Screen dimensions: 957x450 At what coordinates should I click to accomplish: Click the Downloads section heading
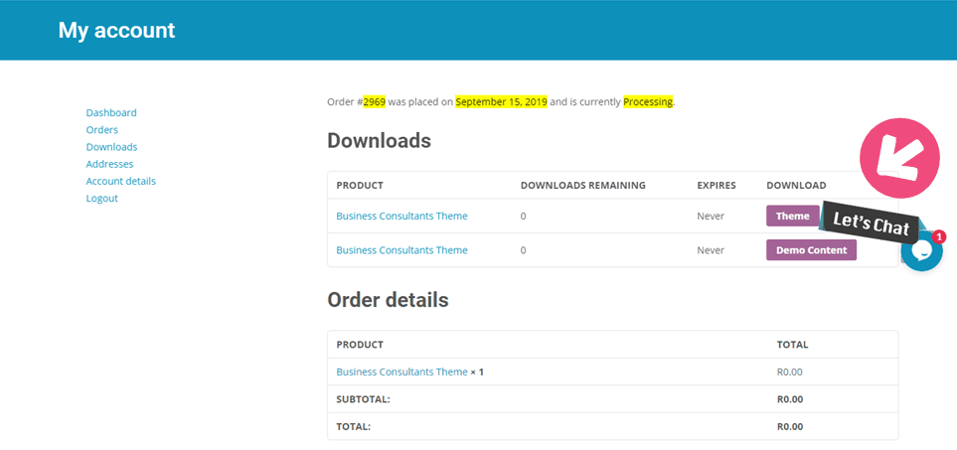379,141
